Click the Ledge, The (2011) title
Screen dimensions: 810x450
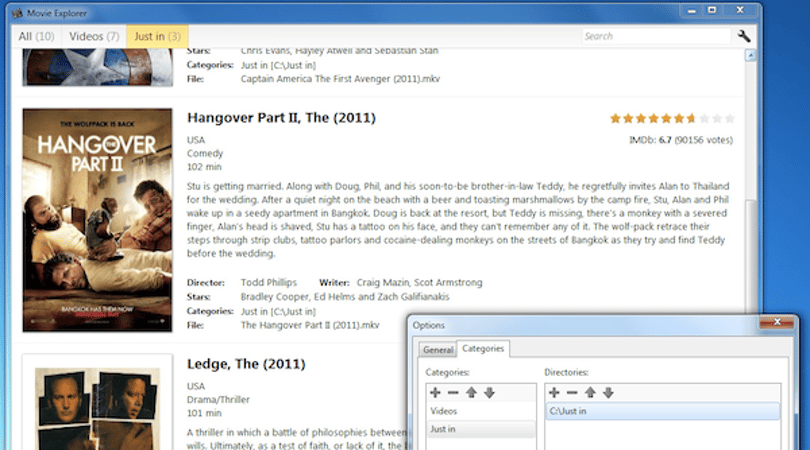tap(246, 364)
